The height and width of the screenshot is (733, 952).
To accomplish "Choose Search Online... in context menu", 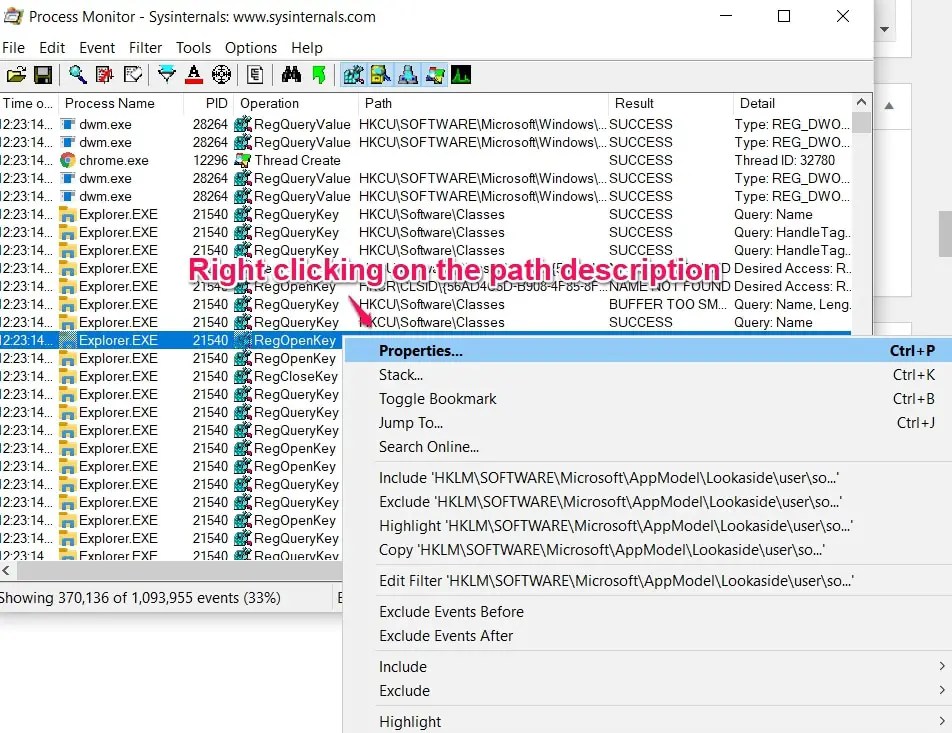I will pyautogui.click(x=648, y=446).
